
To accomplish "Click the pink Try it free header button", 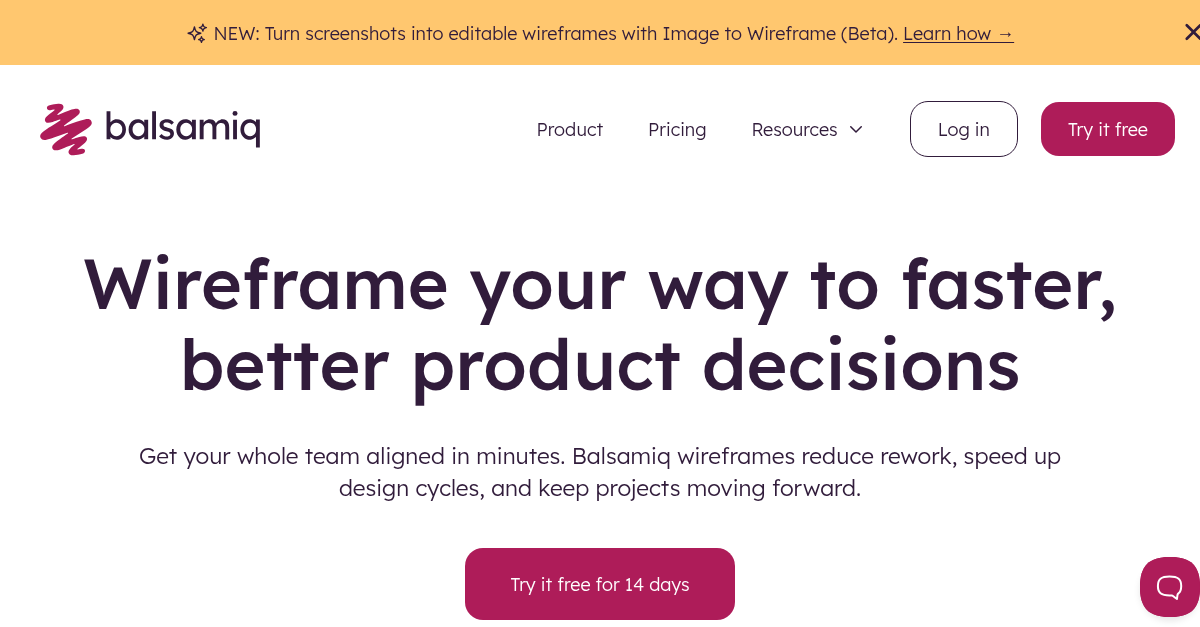I will tap(1107, 129).
